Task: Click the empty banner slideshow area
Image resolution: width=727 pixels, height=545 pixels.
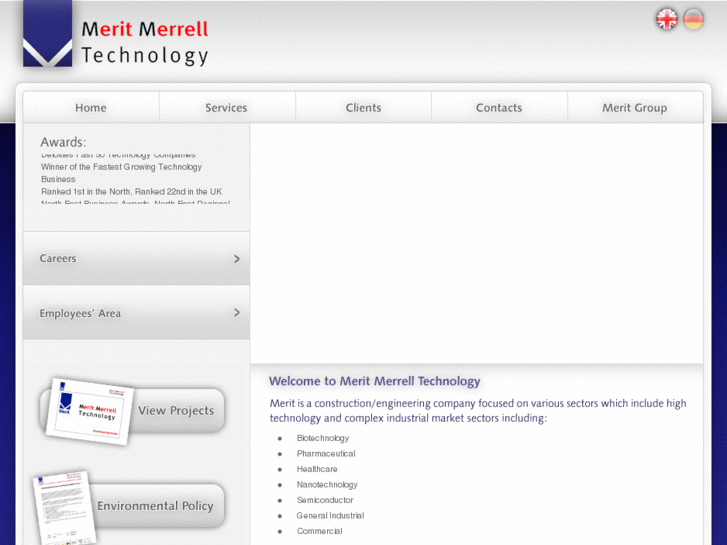Action: click(x=477, y=244)
